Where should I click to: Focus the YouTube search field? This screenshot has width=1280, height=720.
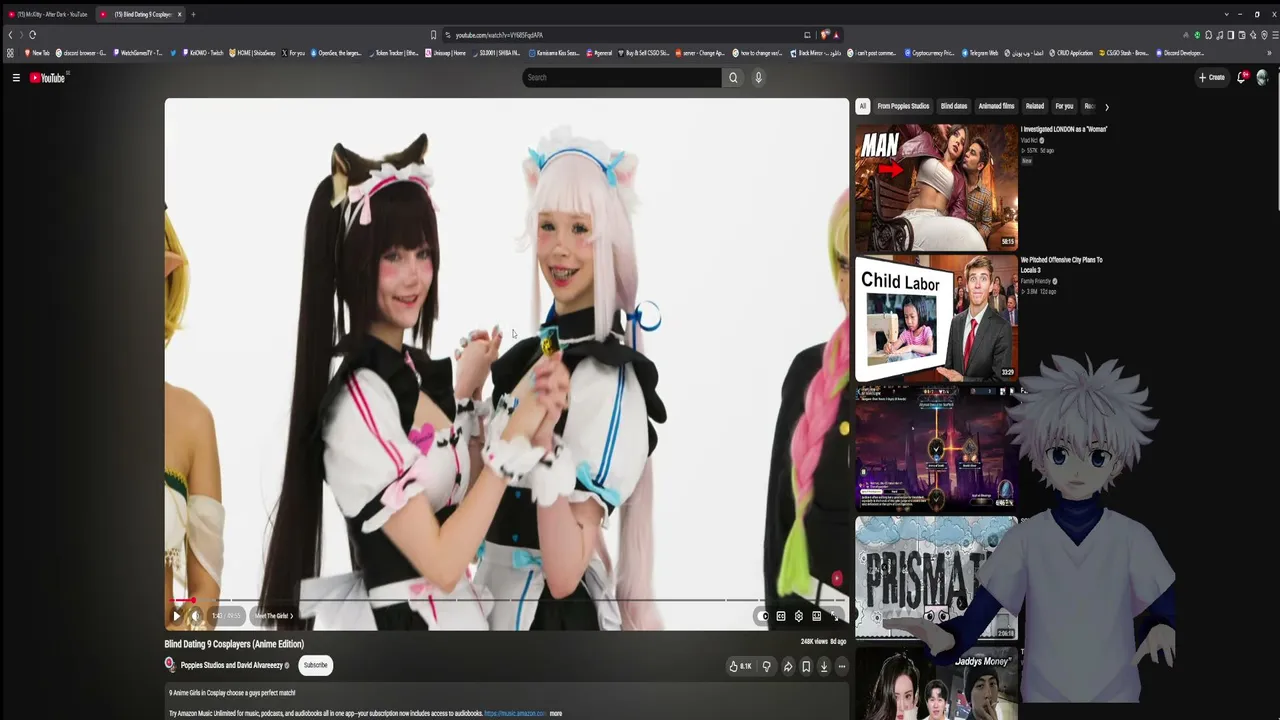pyautogui.click(x=621, y=77)
